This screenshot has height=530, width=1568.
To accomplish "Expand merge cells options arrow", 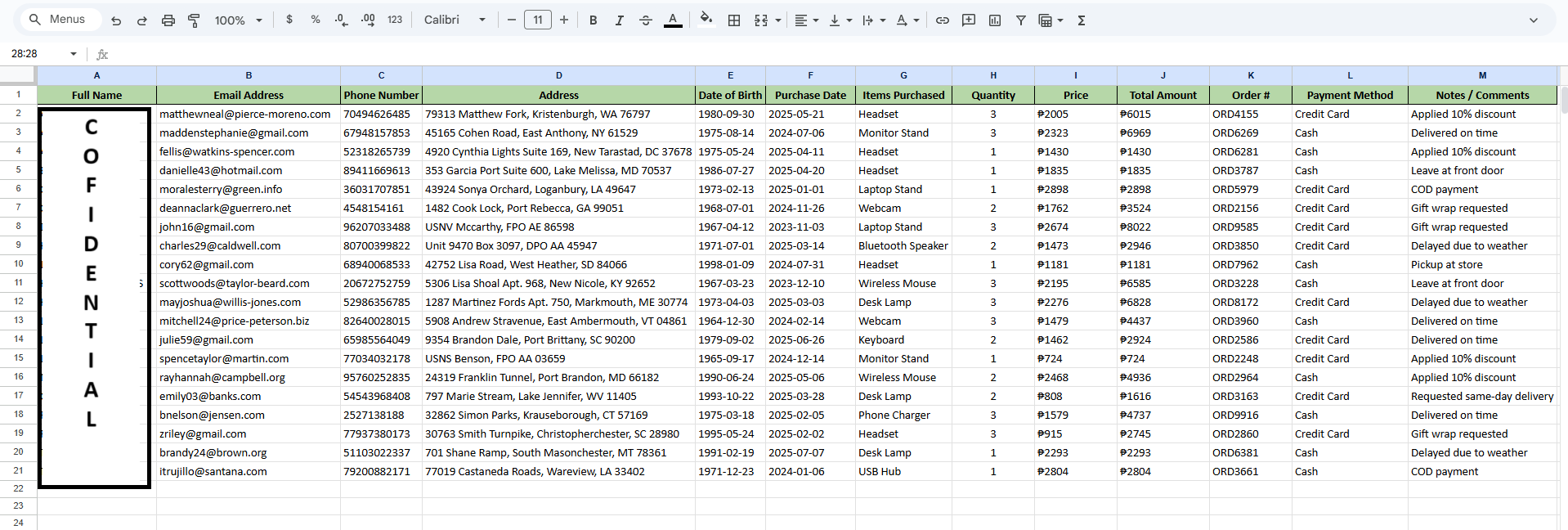I will click(x=777, y=20).
